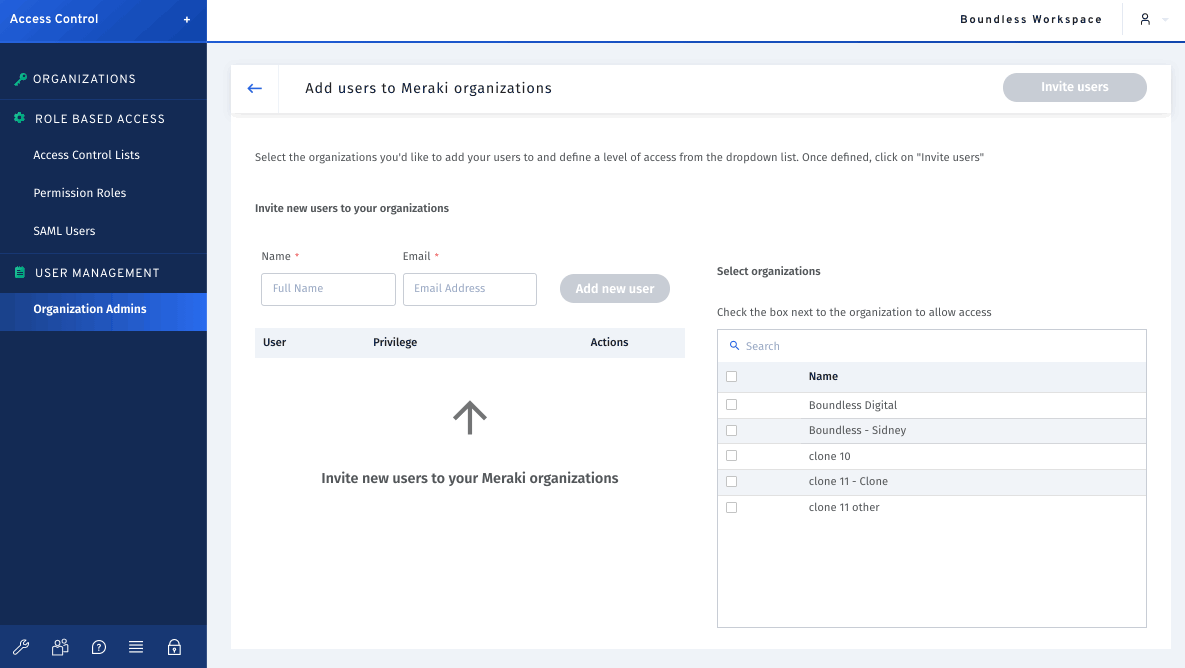Click the clone 11 - Clone organization name
Viewport: 1185px width, 668px height.
[x=848, y=481]
